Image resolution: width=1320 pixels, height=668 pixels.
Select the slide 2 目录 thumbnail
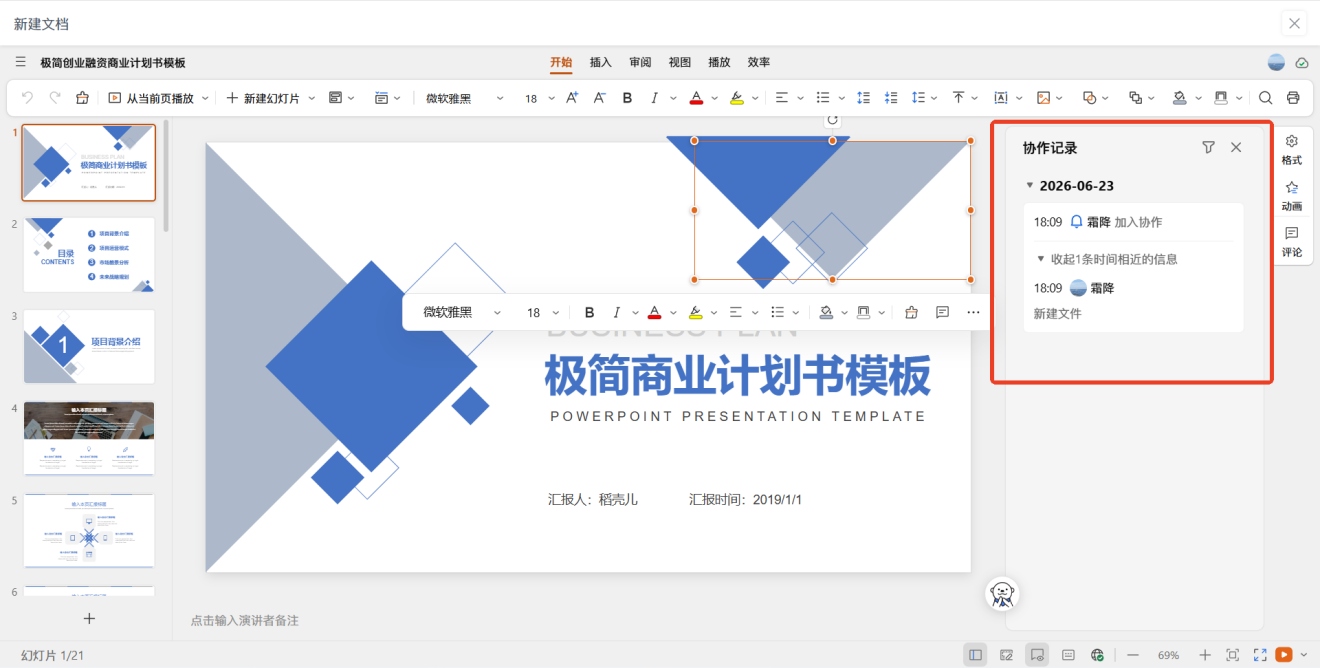pos(89,255)
